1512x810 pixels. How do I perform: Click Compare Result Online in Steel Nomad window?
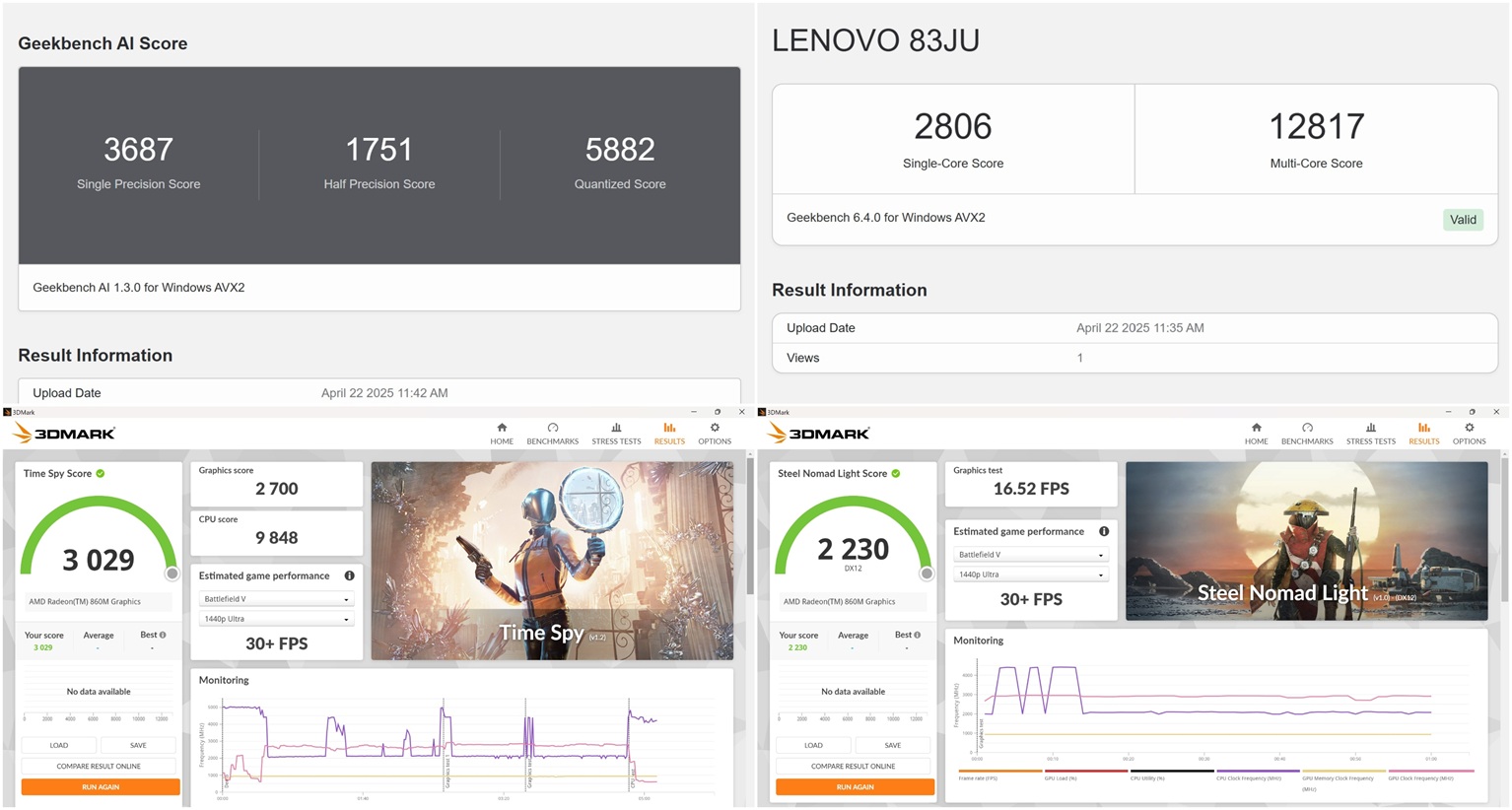pos(854,766)
